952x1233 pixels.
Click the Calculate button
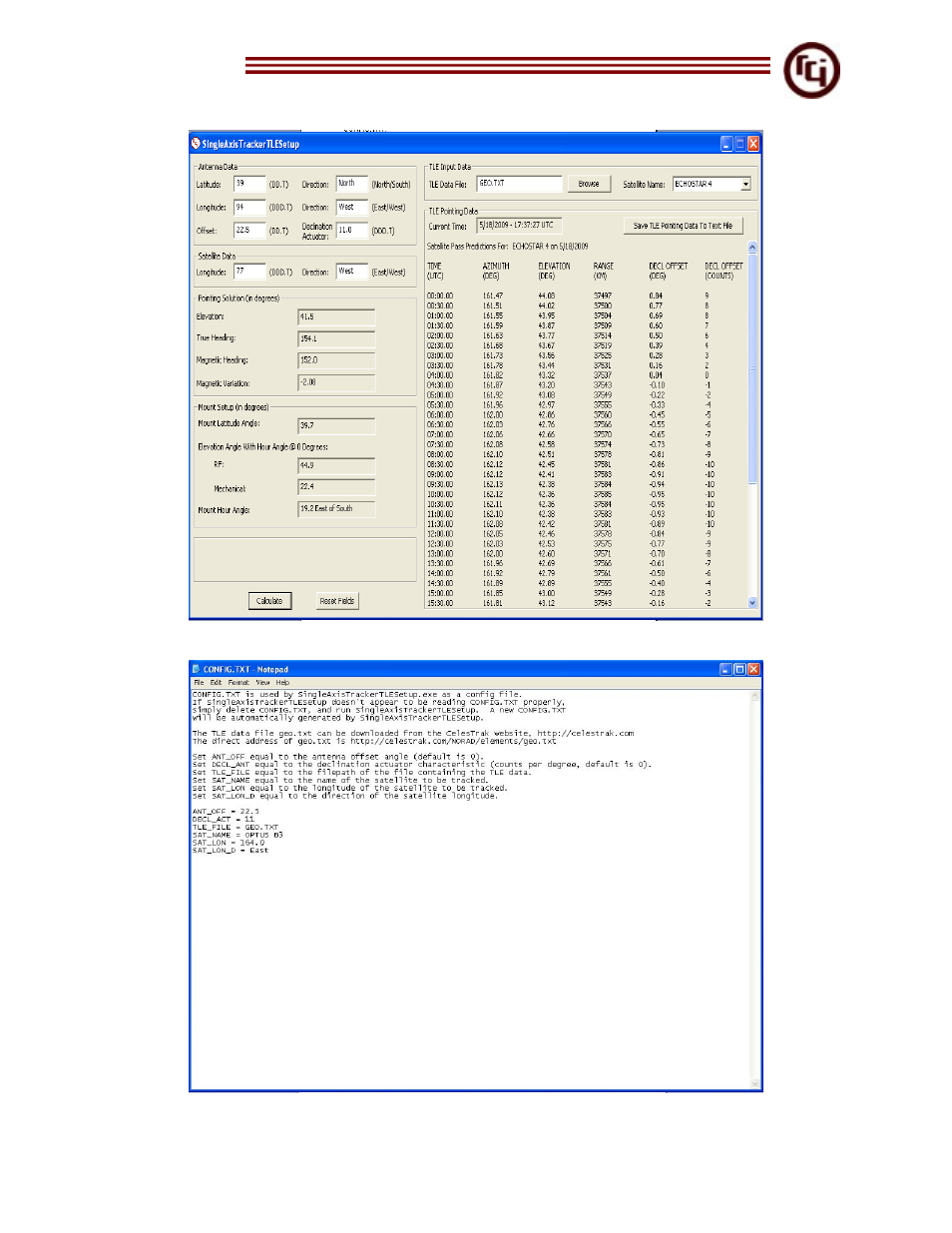click(x=269, y=601)
